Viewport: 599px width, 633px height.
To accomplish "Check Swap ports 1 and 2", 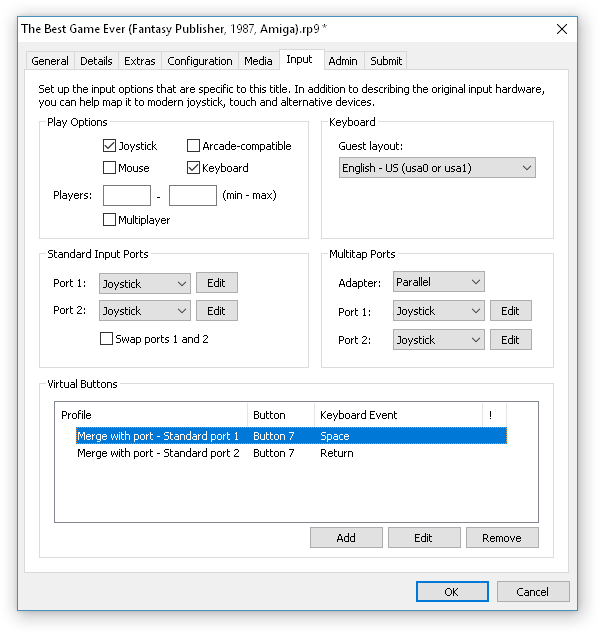I will click(106, 339).
